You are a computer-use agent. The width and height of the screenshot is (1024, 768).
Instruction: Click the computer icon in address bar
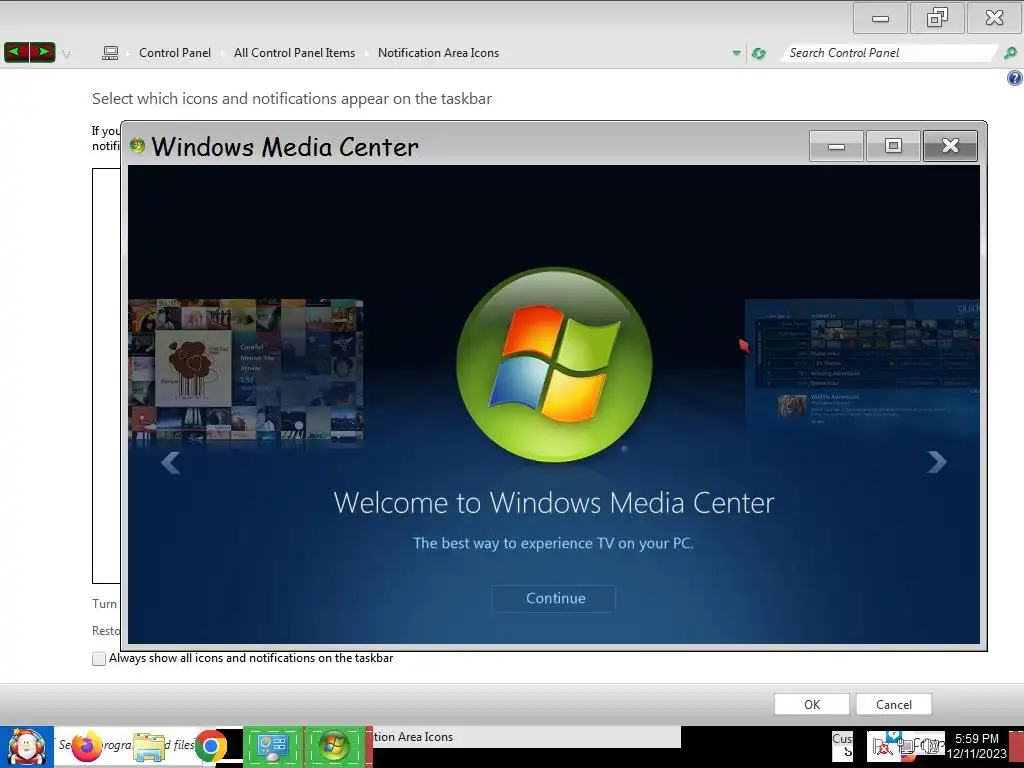point(110,53)
